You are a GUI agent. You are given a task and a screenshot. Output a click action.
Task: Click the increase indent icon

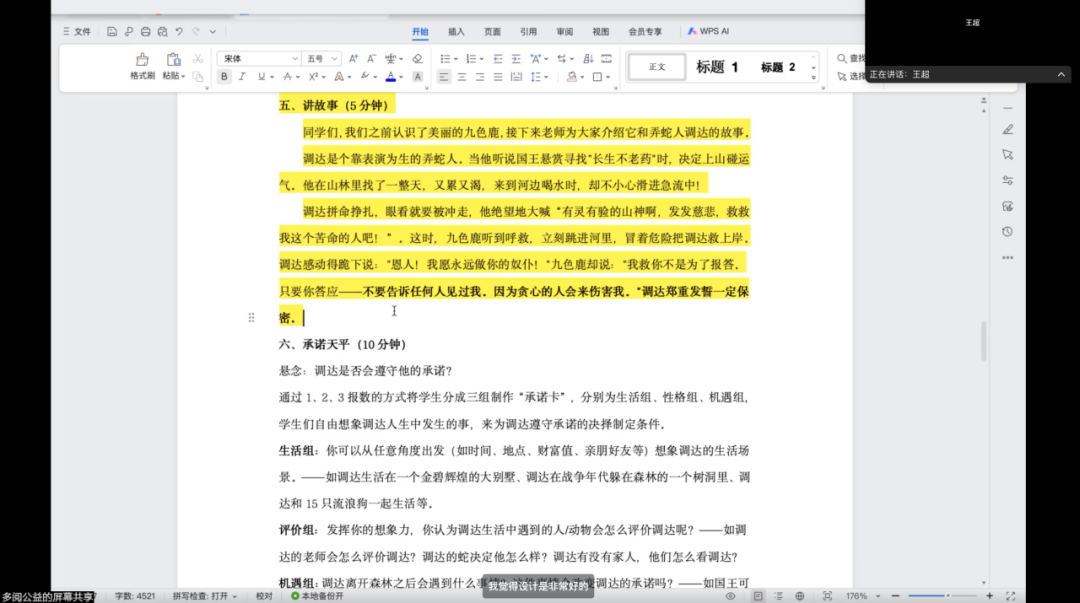(x=516, y=59)
